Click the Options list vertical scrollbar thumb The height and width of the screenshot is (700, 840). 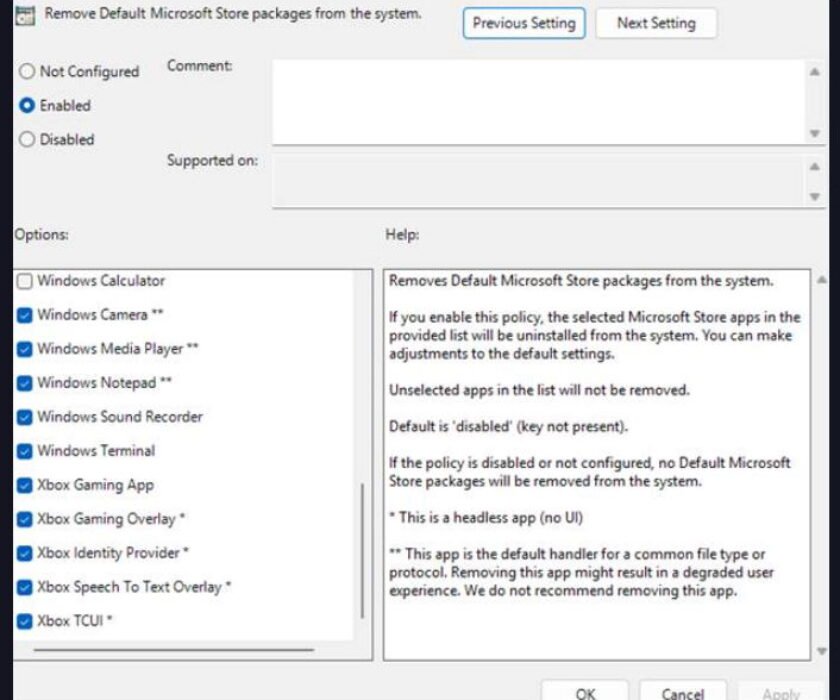pos(363,551)
